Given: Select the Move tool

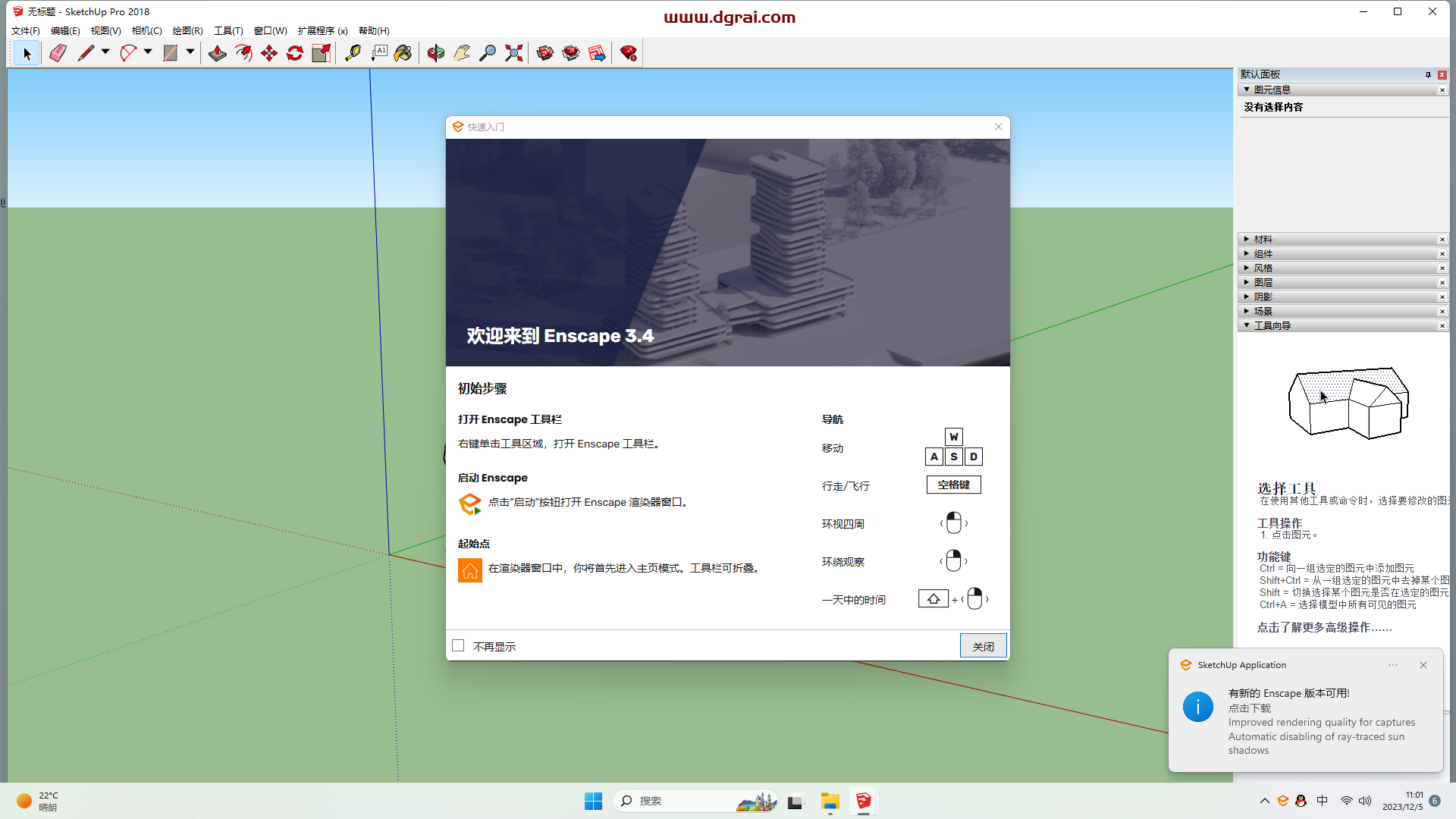Looking at the screenshot, I should click(269, 53).
